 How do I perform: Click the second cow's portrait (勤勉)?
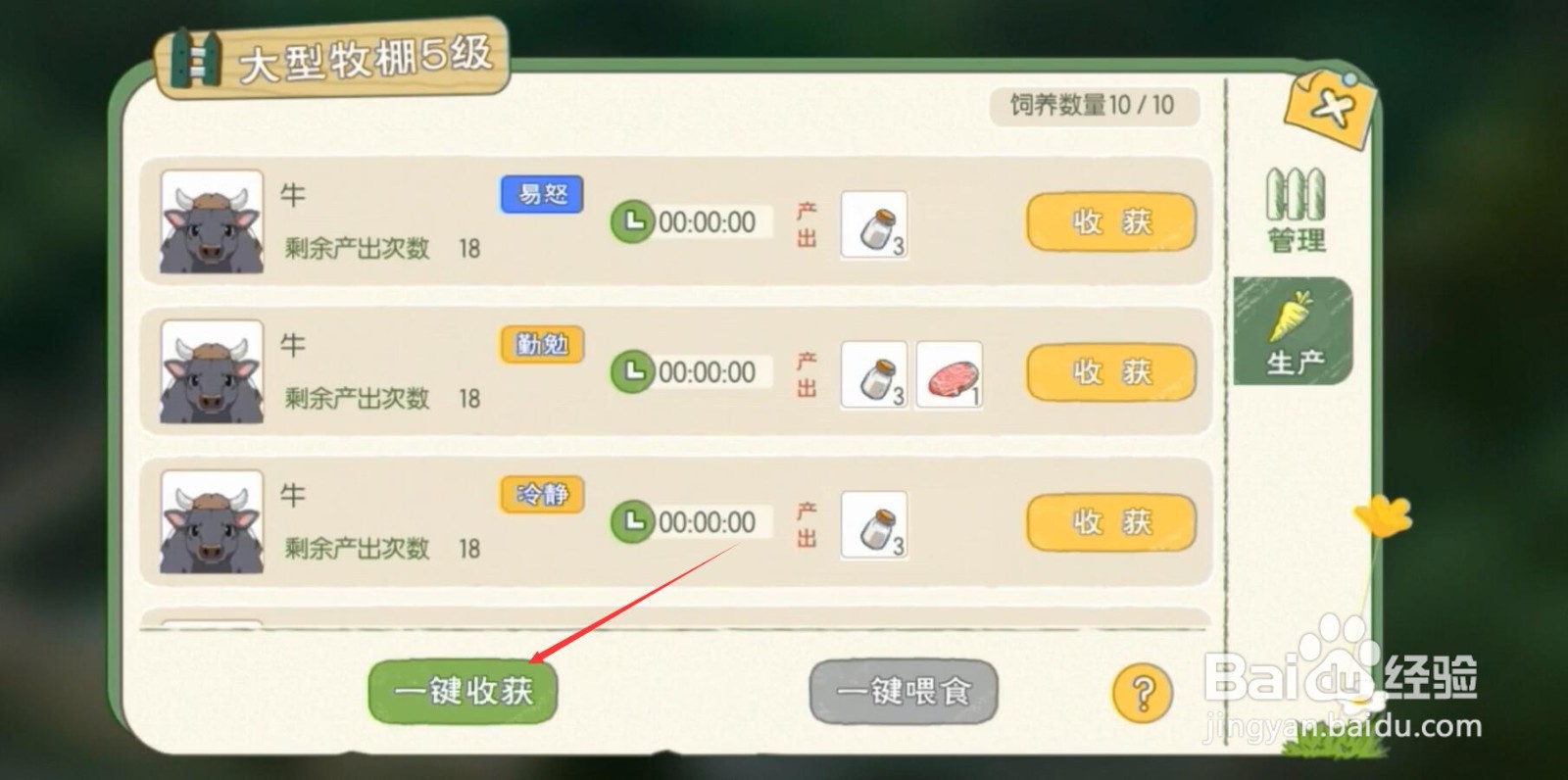[212, 371]
